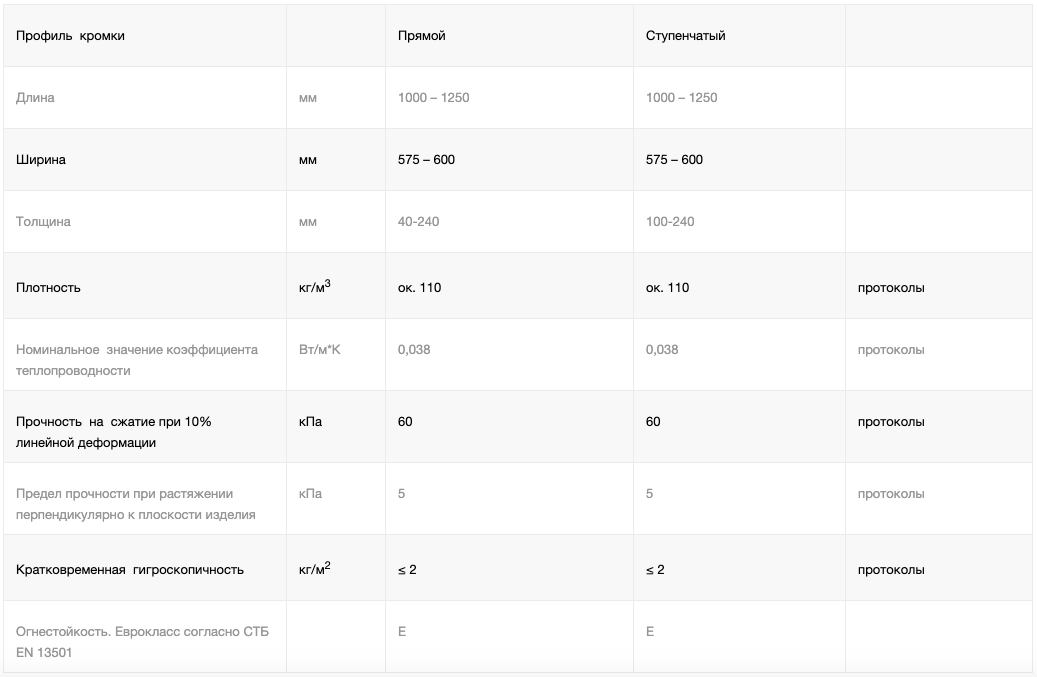Click the 'Вт/м*К' unit cell
Image resolution: width=1037 pixels, height=677 pixels.
[x=319, y=350]
